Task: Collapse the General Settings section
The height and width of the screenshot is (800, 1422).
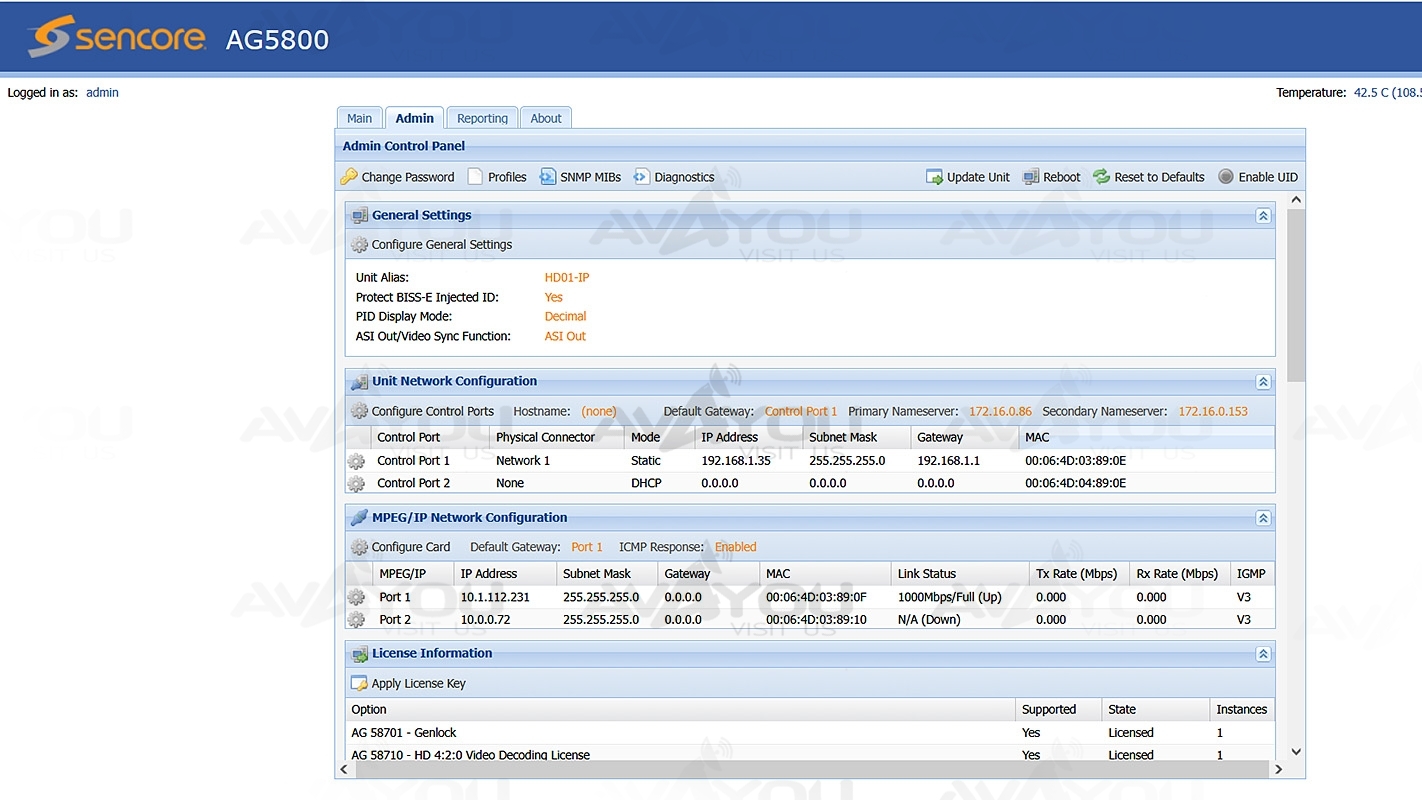Action: (x=1263, y=216)
